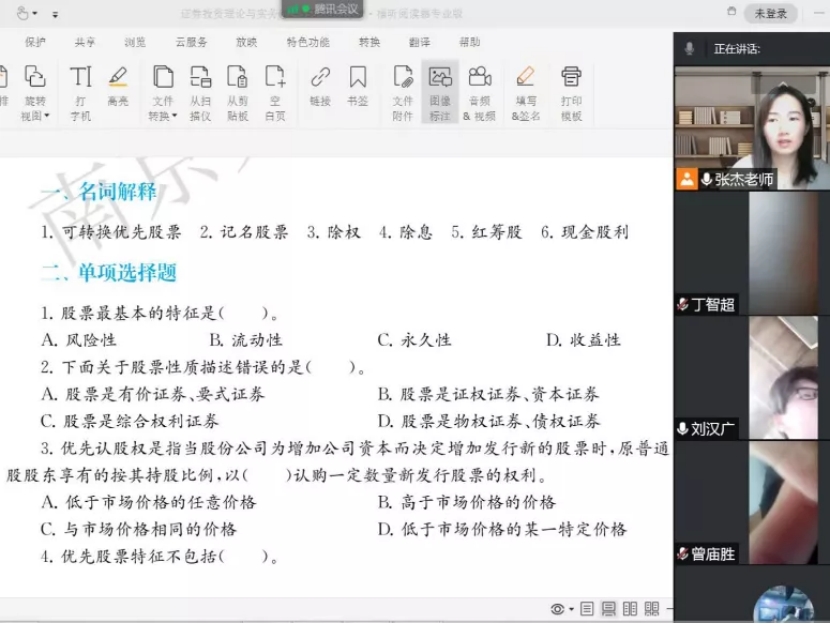Screen dimensions: 830x624
Task: Attach a file with 文件附件
Action: 402,91
